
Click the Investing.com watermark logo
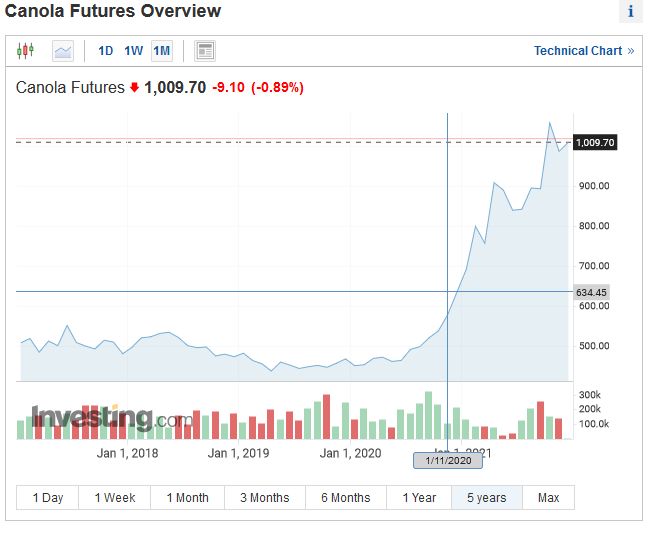(x=110, y=419)
